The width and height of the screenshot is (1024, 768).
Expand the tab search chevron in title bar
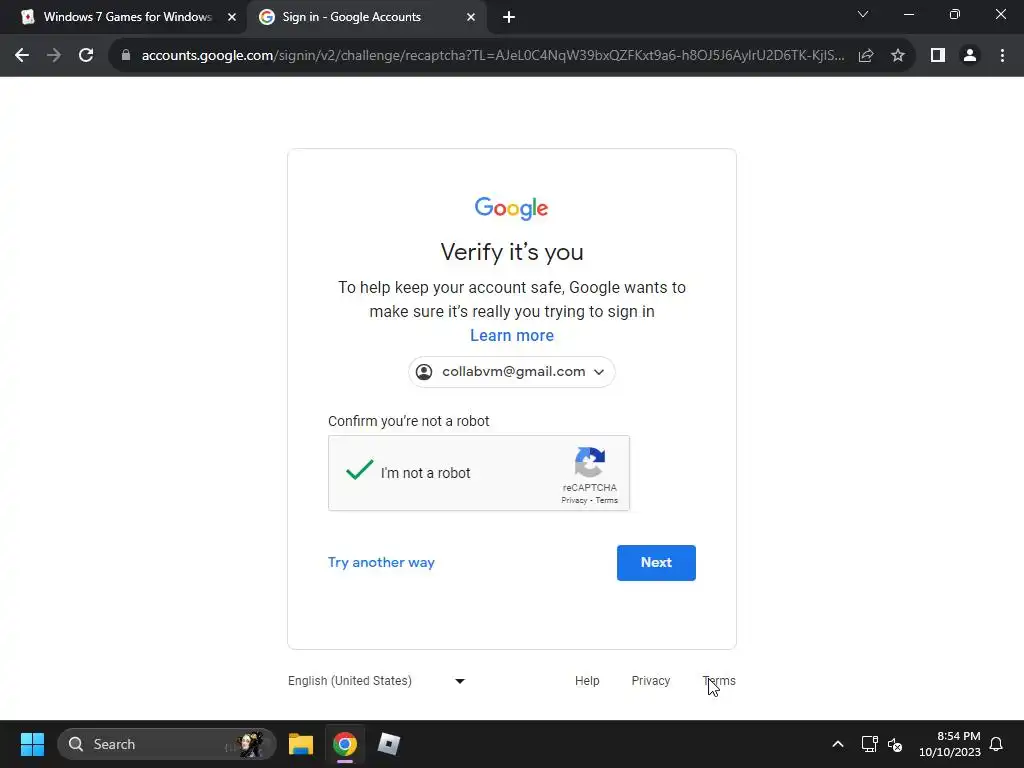863,14
